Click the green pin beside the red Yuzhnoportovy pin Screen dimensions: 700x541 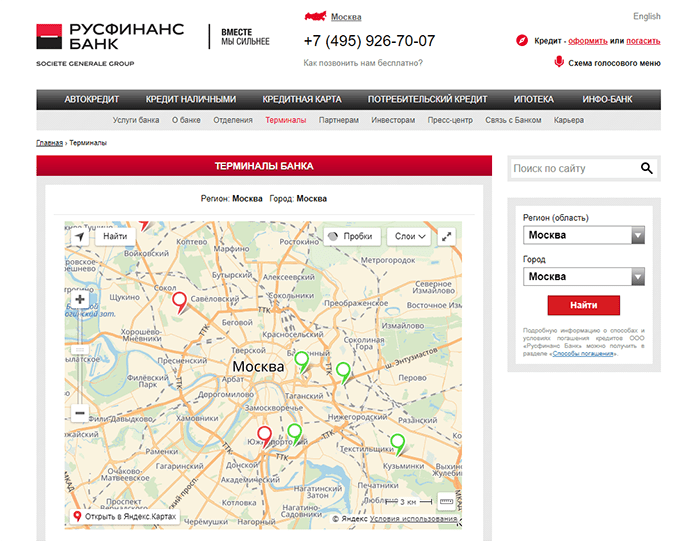[294, 433]
